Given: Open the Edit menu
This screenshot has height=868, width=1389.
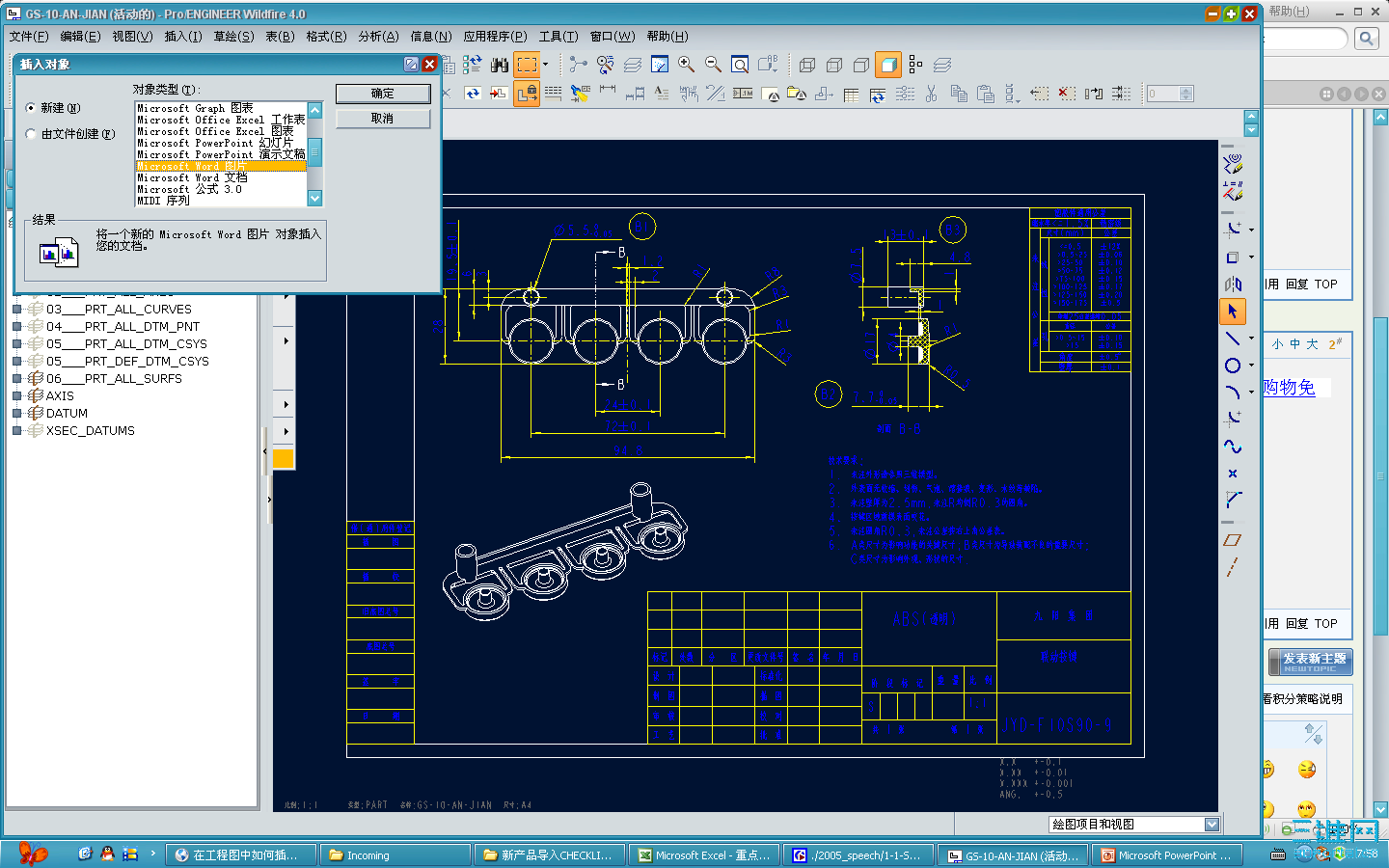Looking at the screenshot, I should (80, 37).
